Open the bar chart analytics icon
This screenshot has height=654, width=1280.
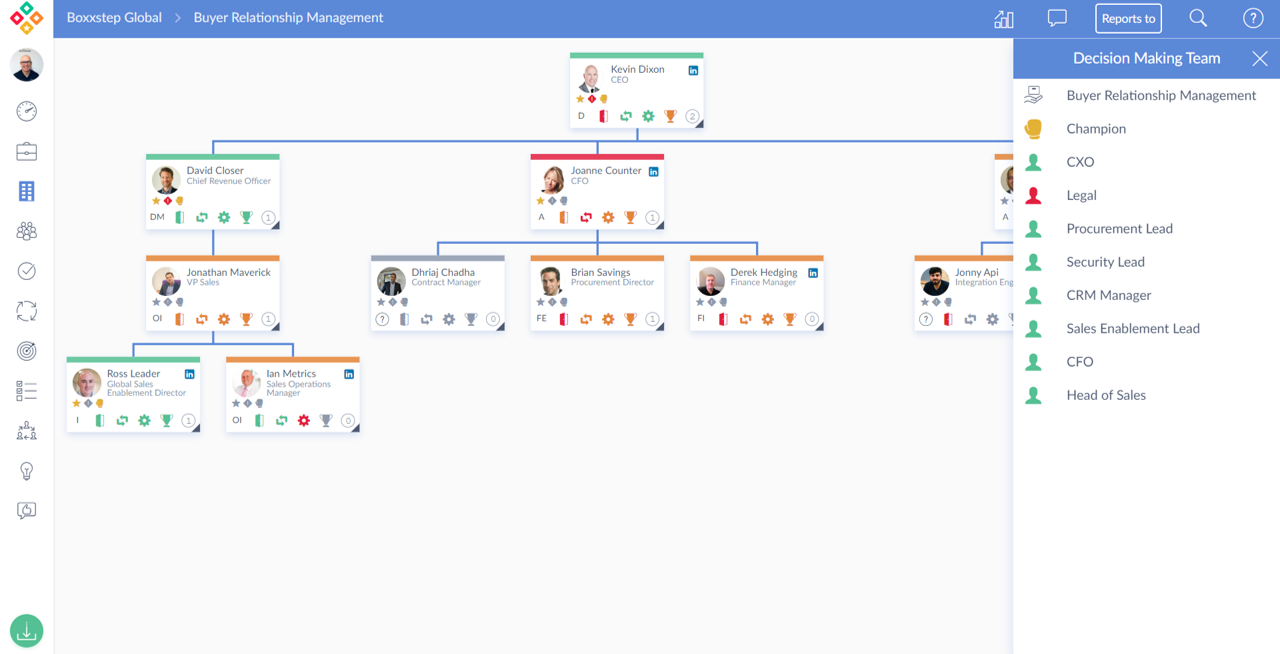[1004, 18]
